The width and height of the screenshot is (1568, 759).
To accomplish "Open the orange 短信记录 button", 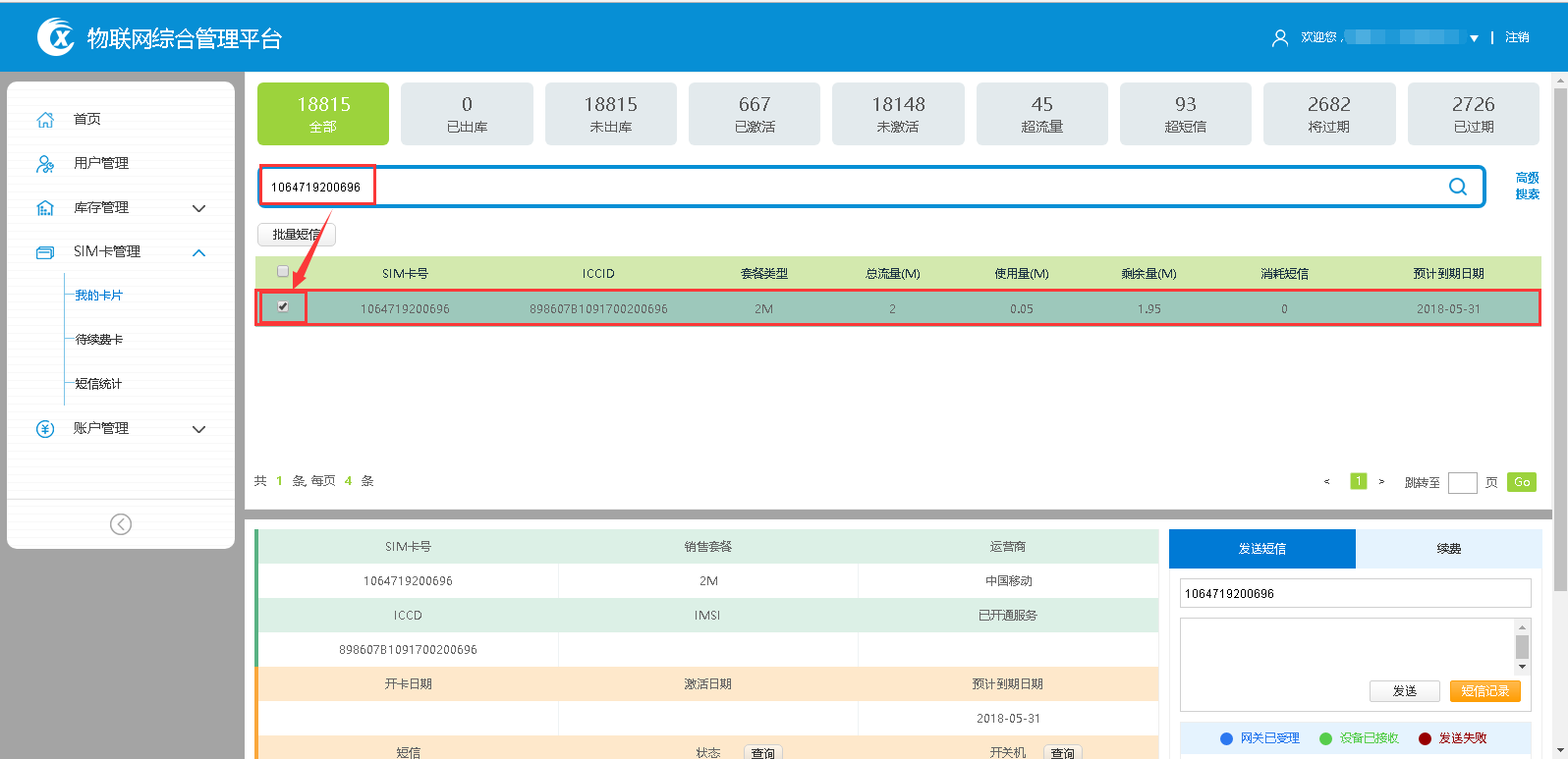I will click(1484, 691).
